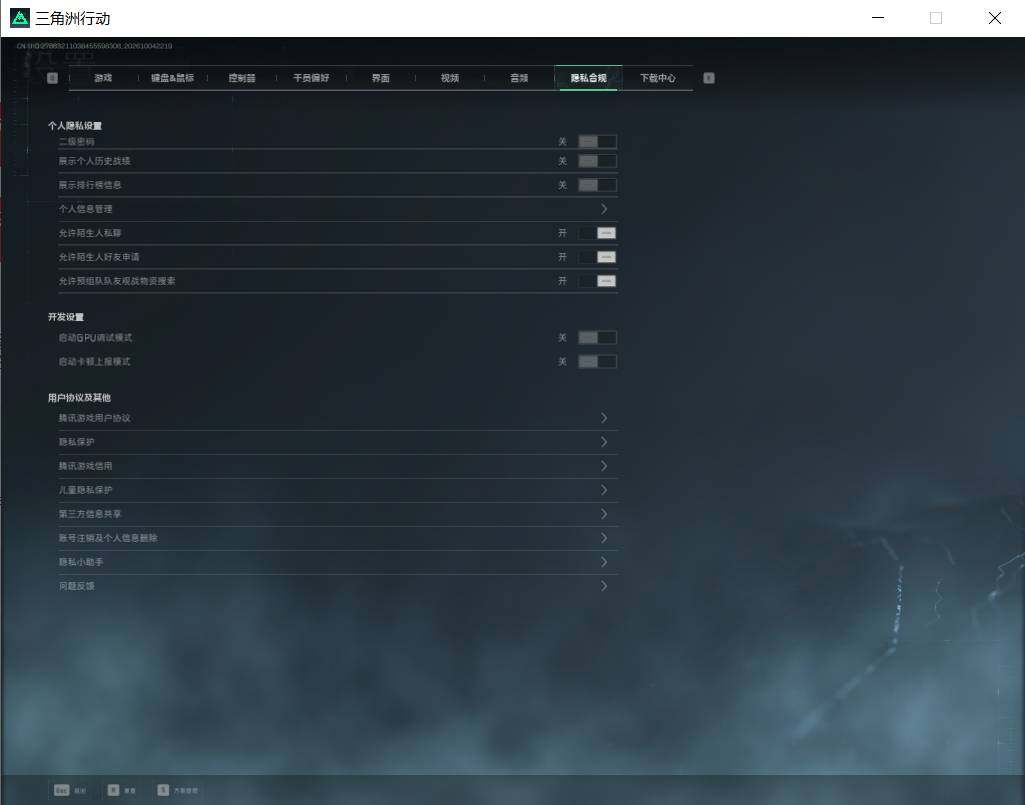Turn on the 展示排行榜信息 toggle

click(x=597, y=185)
